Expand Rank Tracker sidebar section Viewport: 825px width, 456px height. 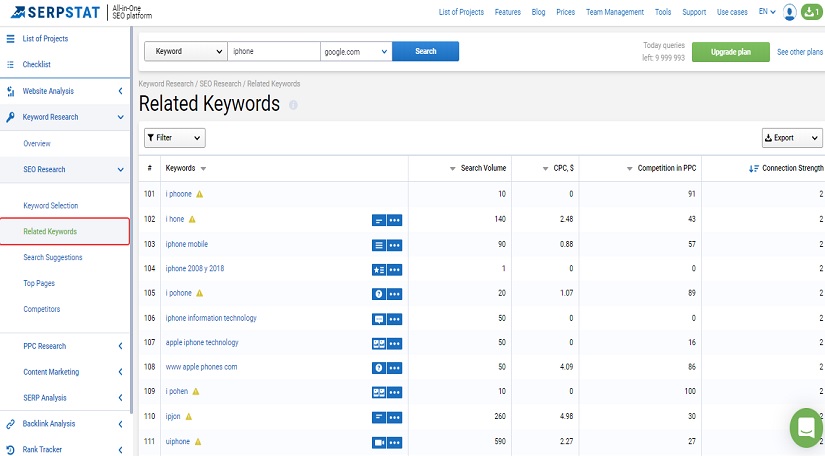[120, 450]
